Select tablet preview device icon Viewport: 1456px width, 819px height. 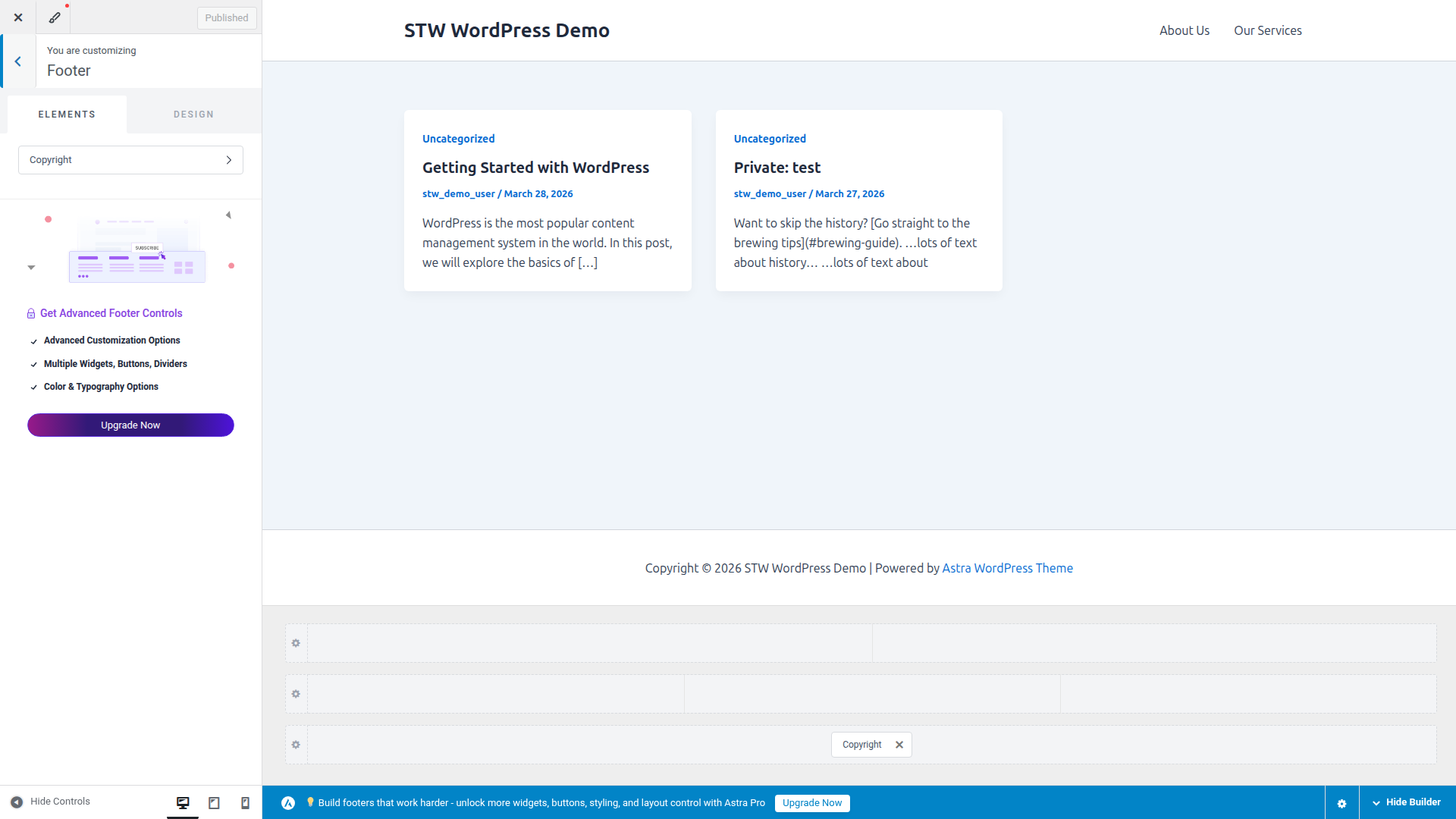tap(214, 802)
